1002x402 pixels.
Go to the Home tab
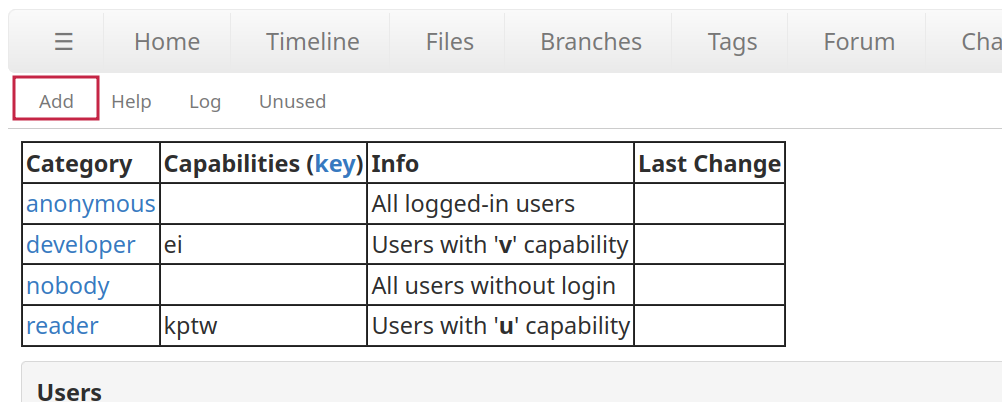(167, 42)
